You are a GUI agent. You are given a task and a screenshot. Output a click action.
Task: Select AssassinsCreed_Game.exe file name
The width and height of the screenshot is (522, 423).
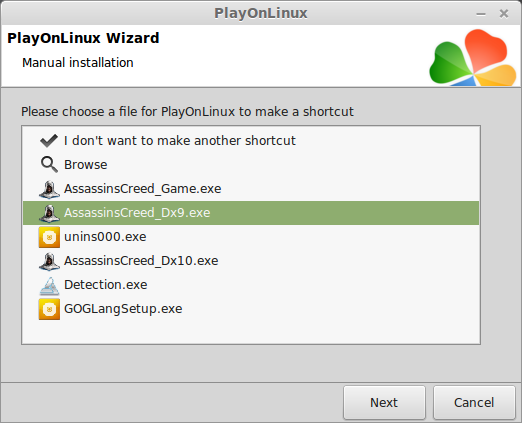pos(143,189)
